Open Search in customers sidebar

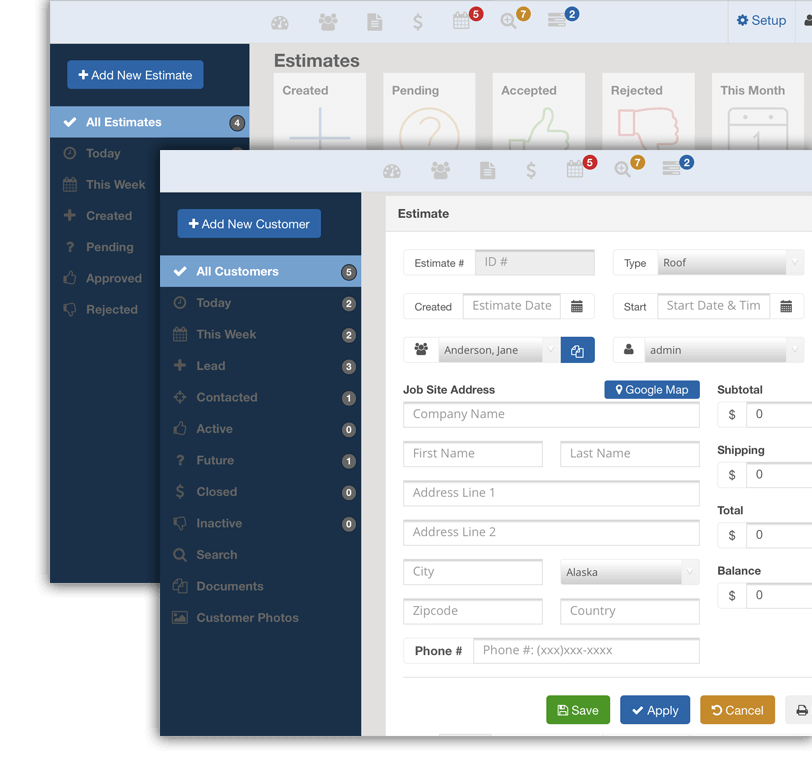coord(260,555)
